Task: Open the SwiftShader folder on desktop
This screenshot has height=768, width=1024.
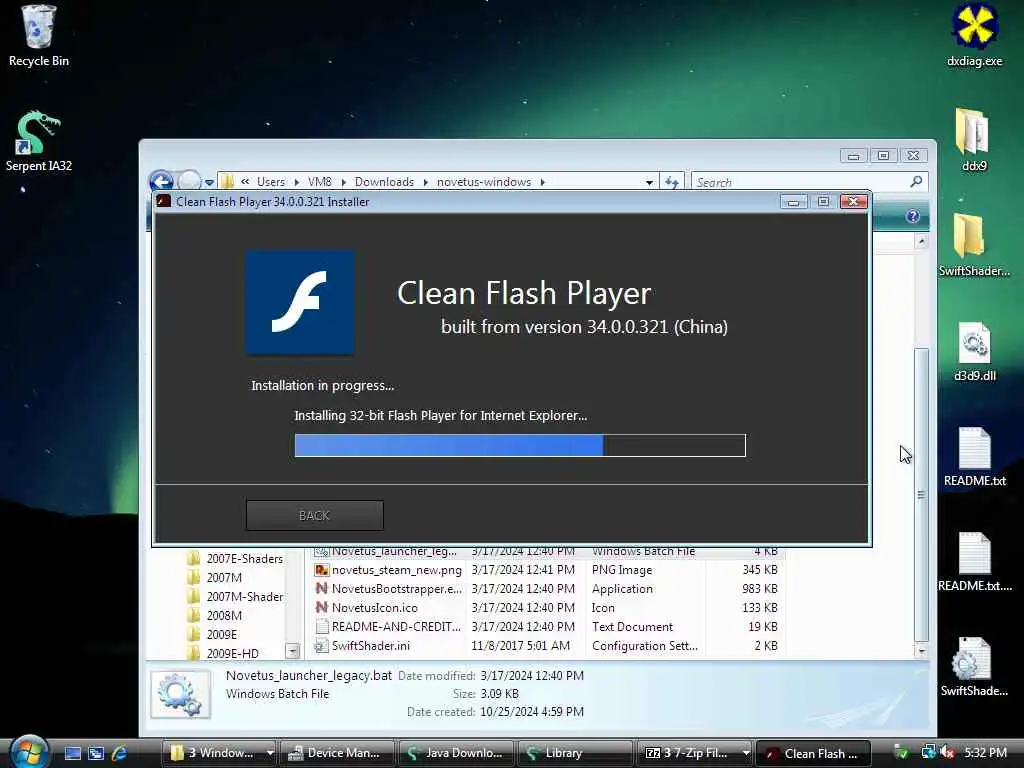Action: (974, 246)
